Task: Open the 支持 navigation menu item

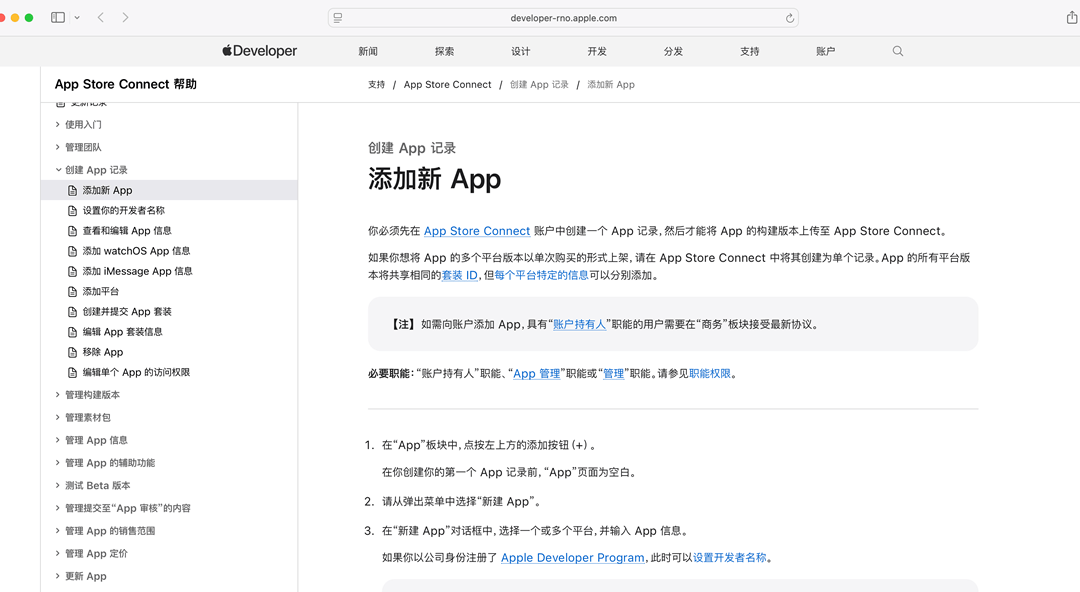Action: click(x=749, y=51)
